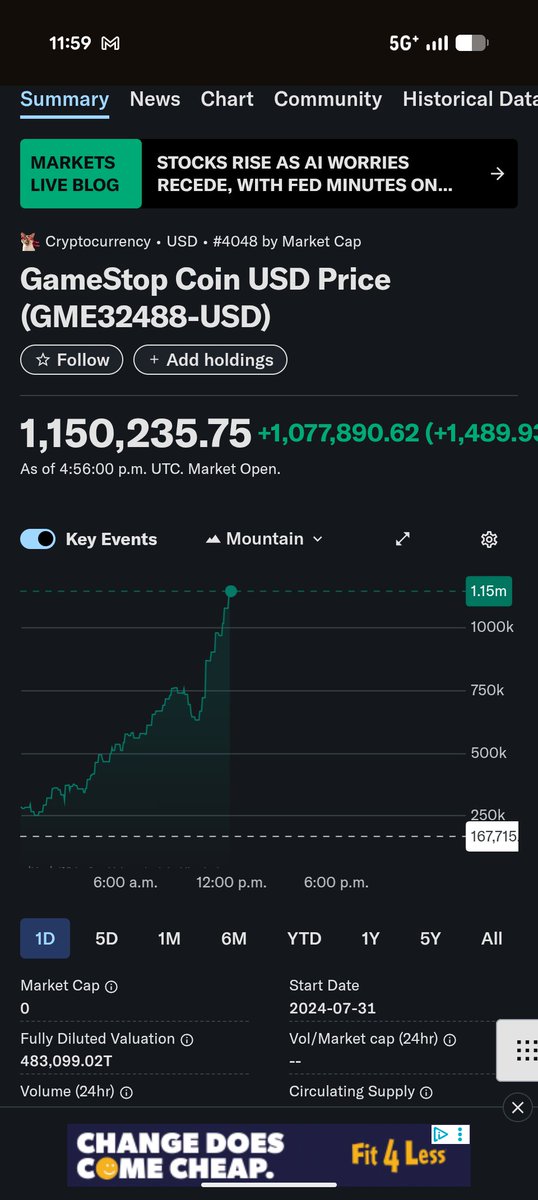This screenshot has height=1200, width=538.
Task: Show Volume (24hr) info tooltip
Action: click(x=127, y=1092)
